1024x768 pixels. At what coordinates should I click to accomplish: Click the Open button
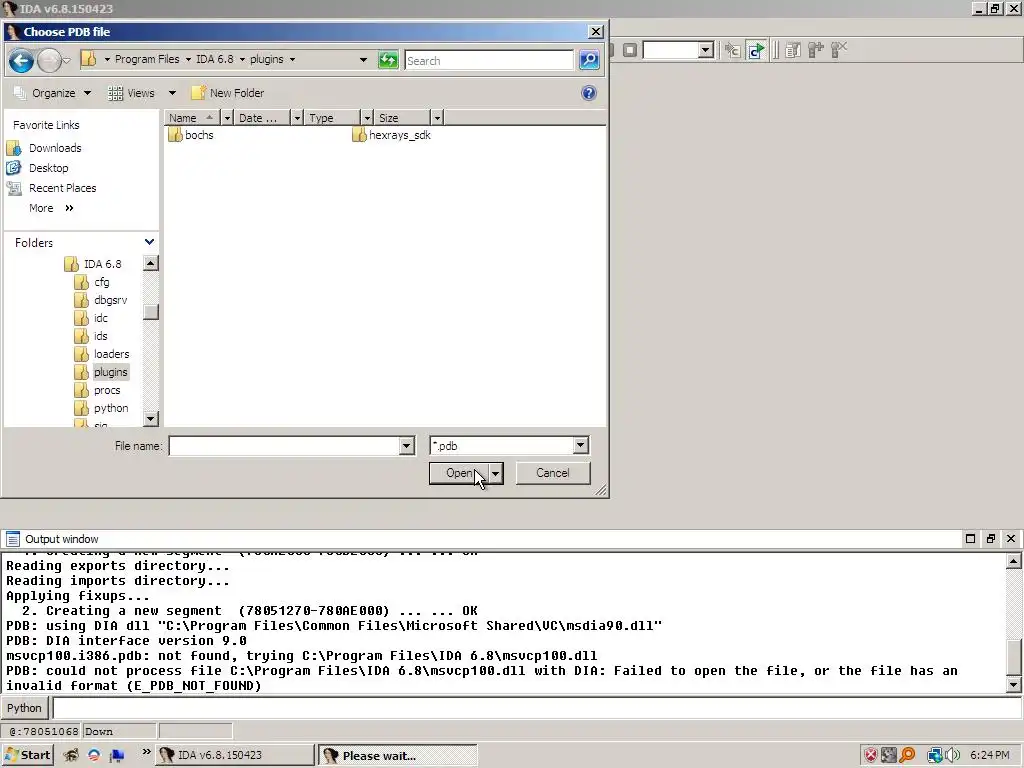point(459,473)
